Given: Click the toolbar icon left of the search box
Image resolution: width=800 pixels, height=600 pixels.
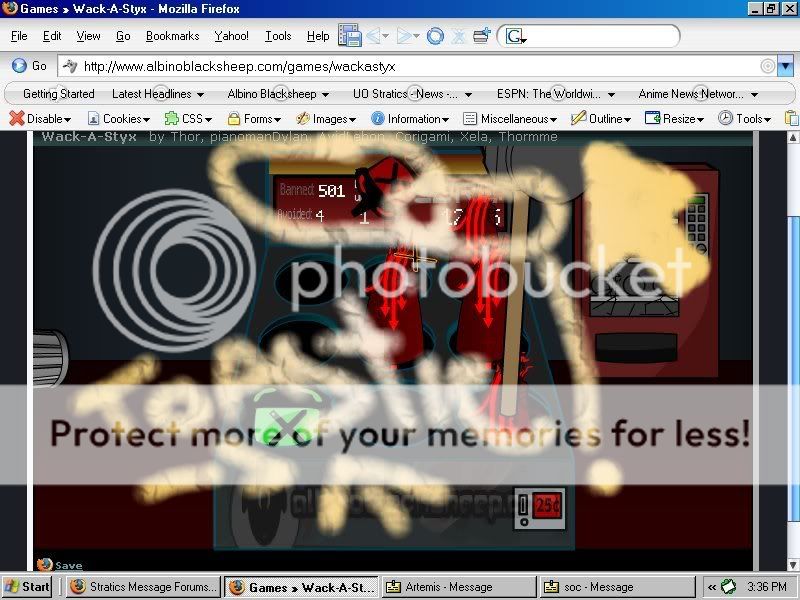Looking at the screenshot, I should pos(481,36).
